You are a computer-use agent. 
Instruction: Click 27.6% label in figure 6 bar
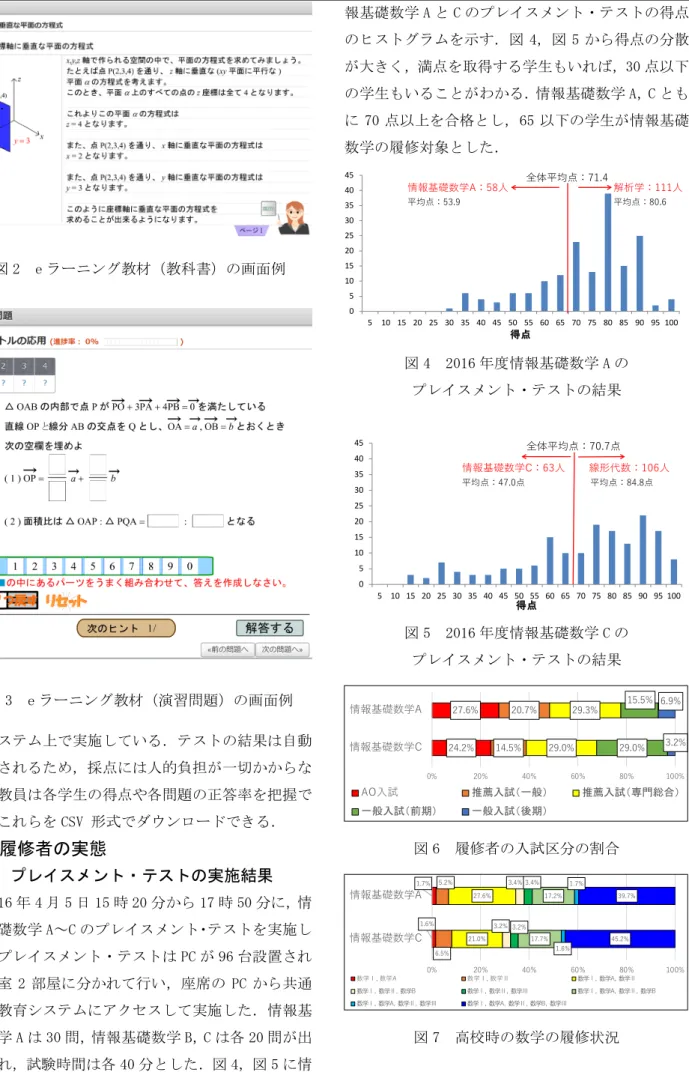click(465, 710)
